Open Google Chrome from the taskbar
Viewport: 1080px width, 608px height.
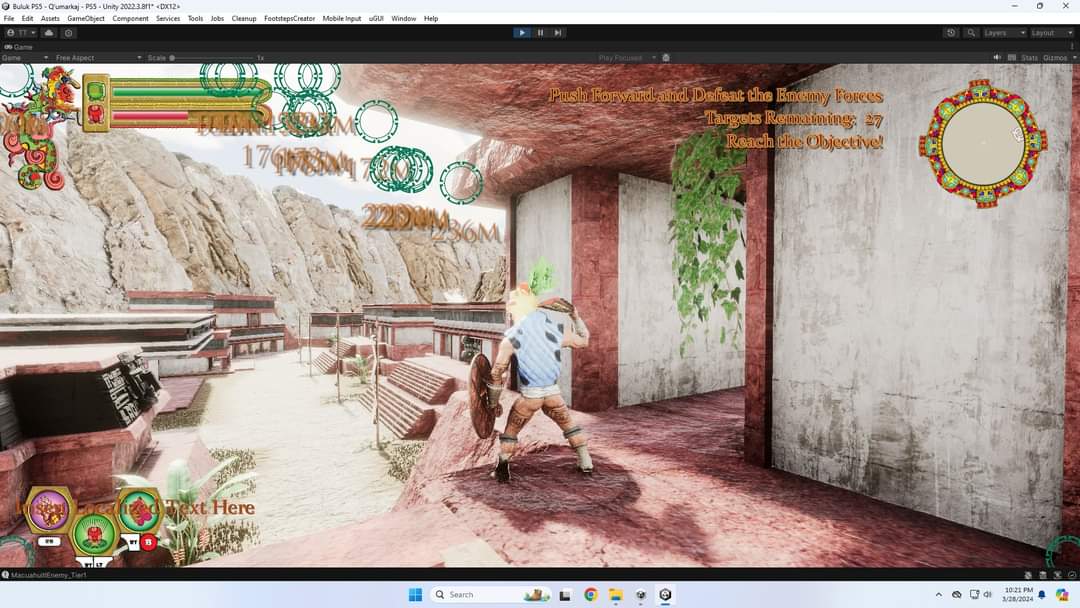pos(590,594)
